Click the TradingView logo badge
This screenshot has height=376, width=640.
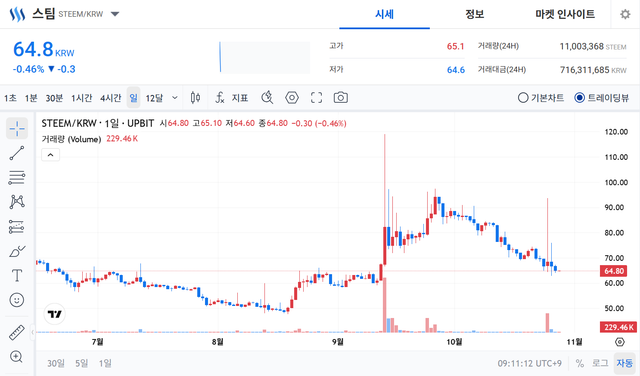(x=55, y=314)
